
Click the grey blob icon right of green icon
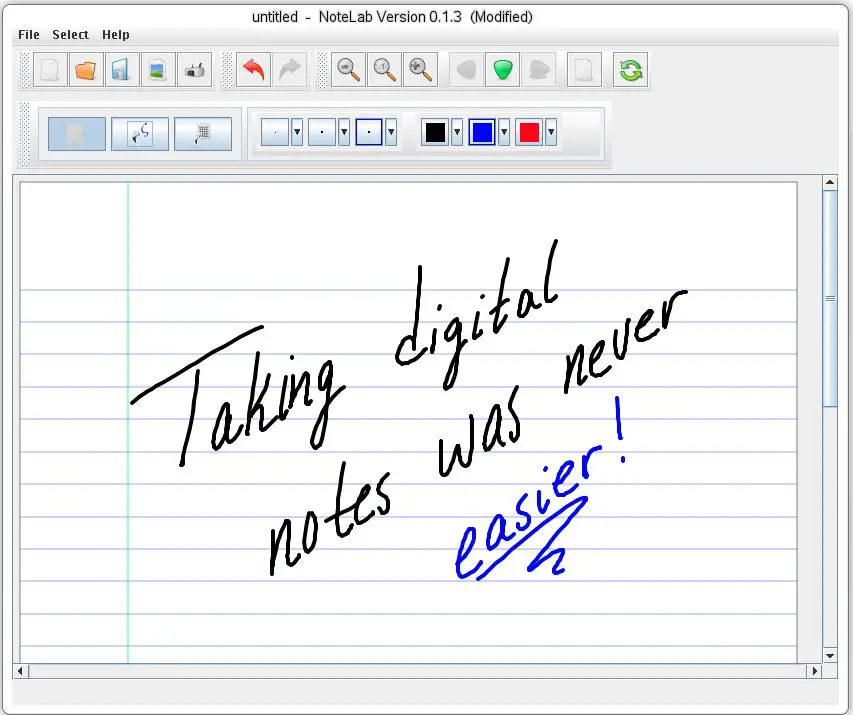[x=539, y=70]
